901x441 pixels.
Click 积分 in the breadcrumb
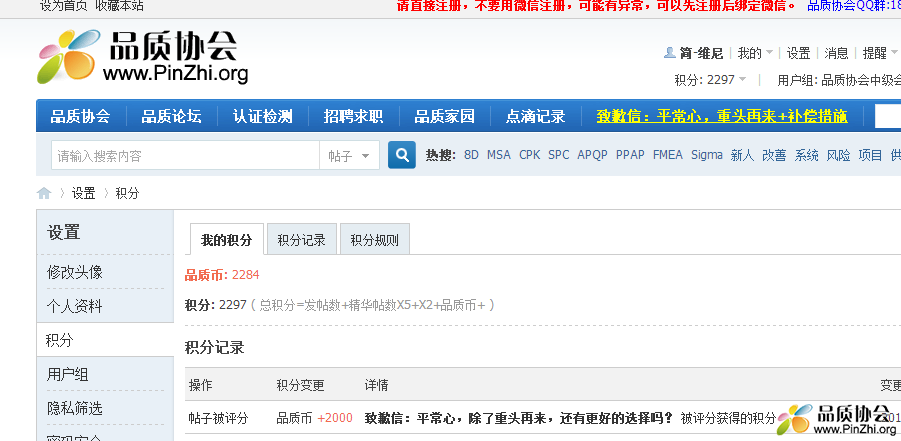127,193
